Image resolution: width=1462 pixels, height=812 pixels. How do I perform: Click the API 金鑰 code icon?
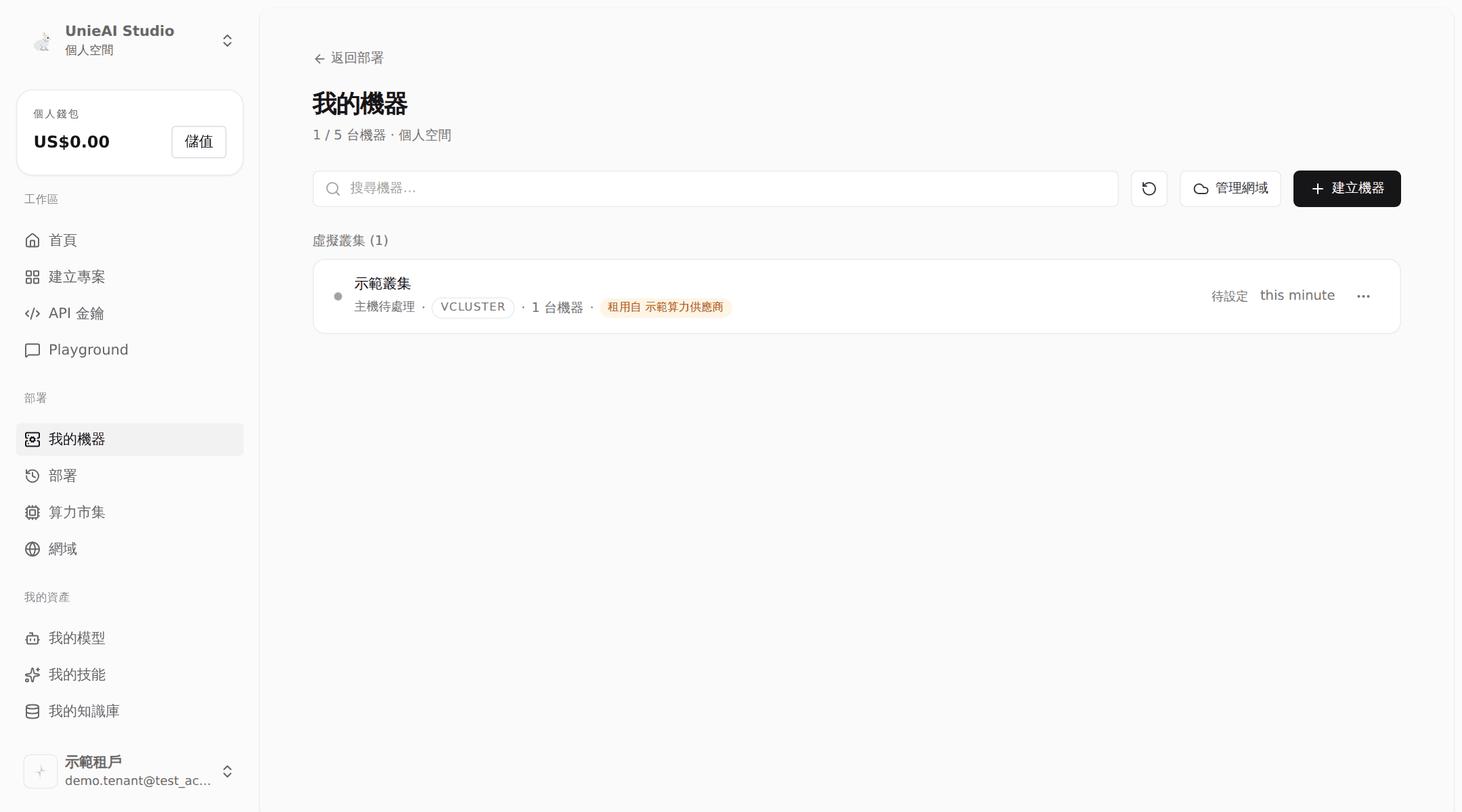coord(32,313)
